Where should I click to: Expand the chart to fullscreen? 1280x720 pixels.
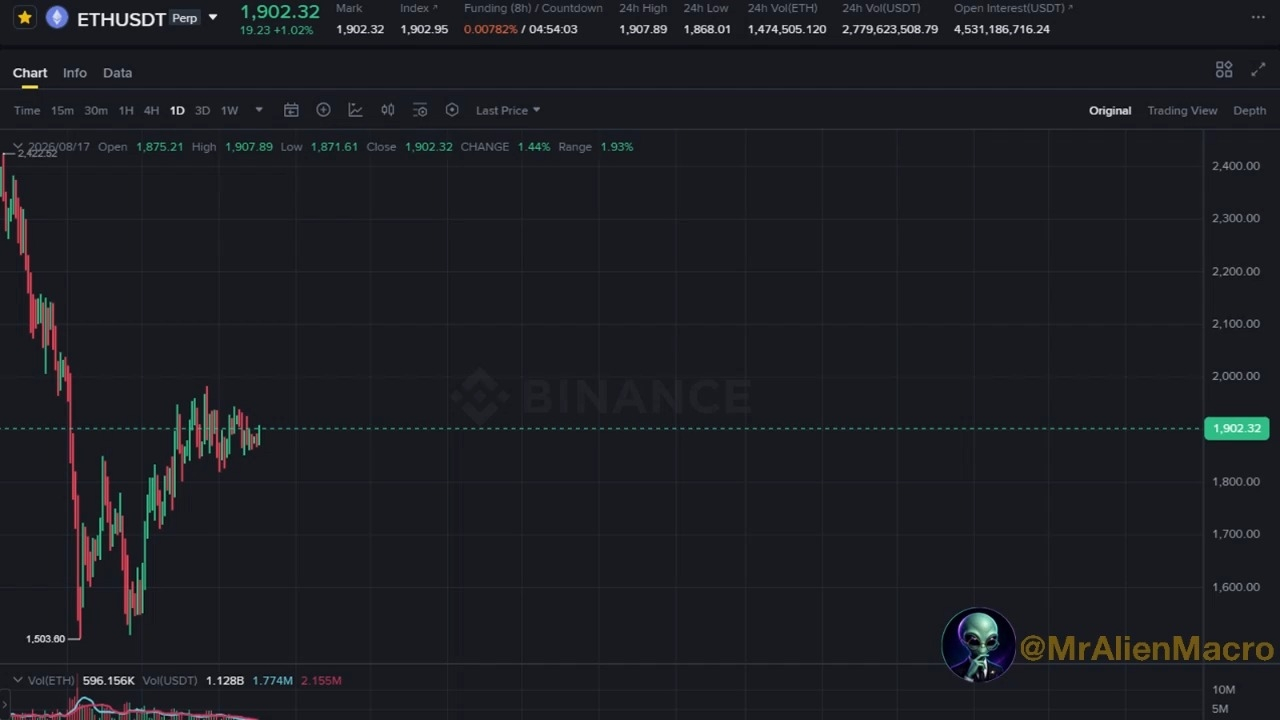coord(1258,69)
